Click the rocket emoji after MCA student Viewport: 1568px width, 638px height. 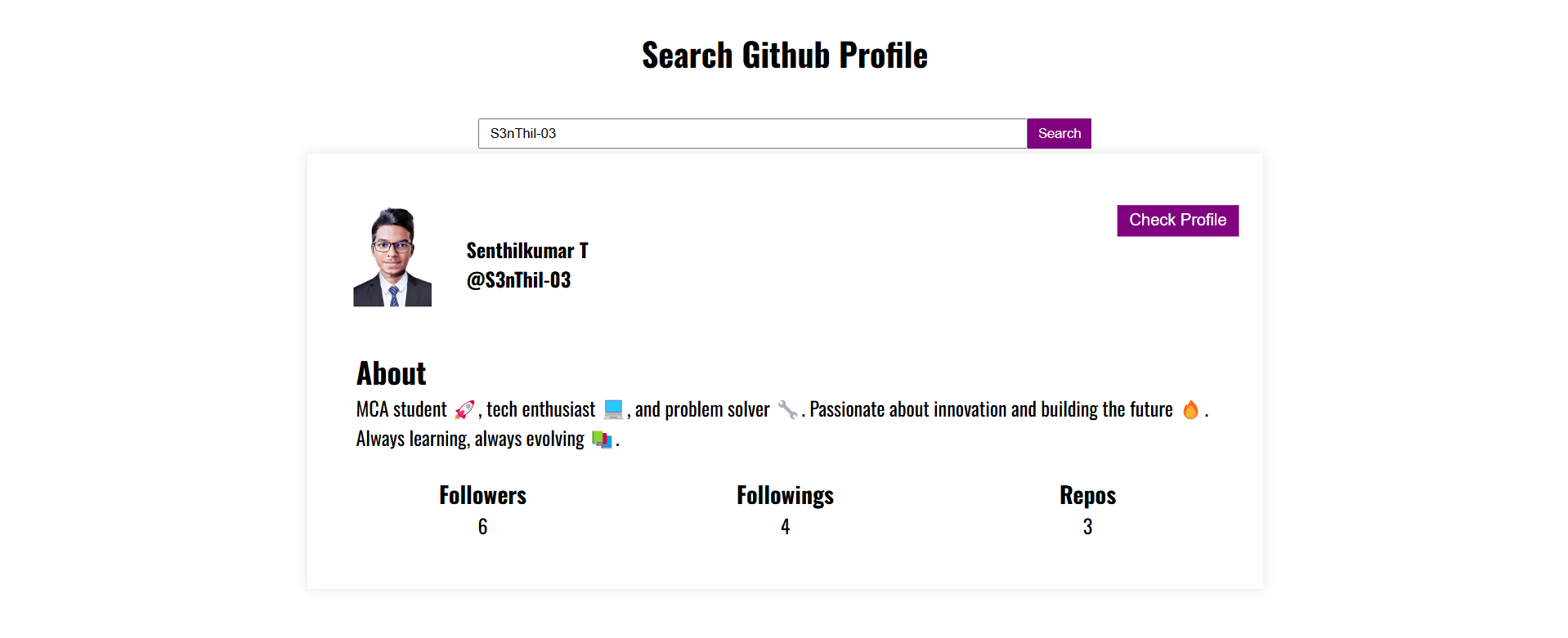click(x=464, y=409)
